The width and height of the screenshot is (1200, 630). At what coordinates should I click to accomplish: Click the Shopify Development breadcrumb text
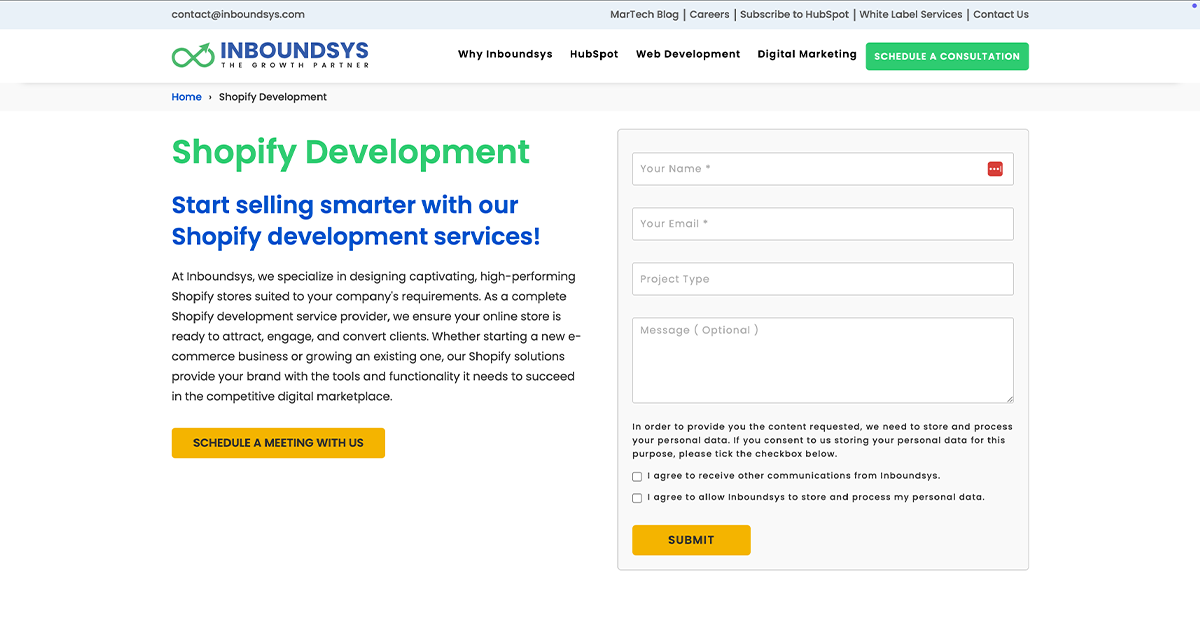point(273,97)
